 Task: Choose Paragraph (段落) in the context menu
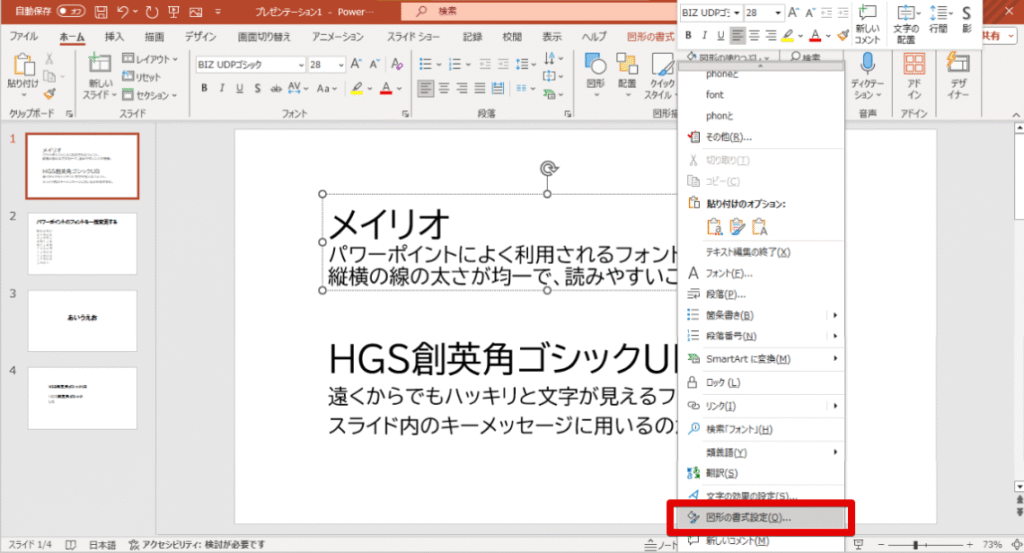click(761, 294)
